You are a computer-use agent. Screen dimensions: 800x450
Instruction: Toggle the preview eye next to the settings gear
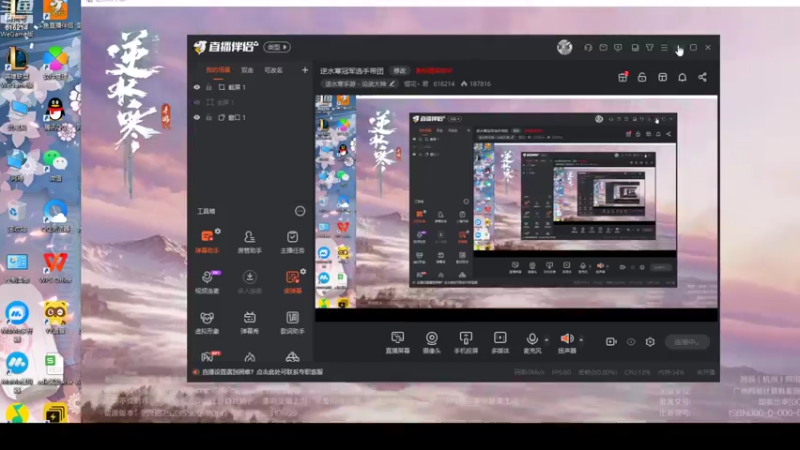click(x=631, y=342)
